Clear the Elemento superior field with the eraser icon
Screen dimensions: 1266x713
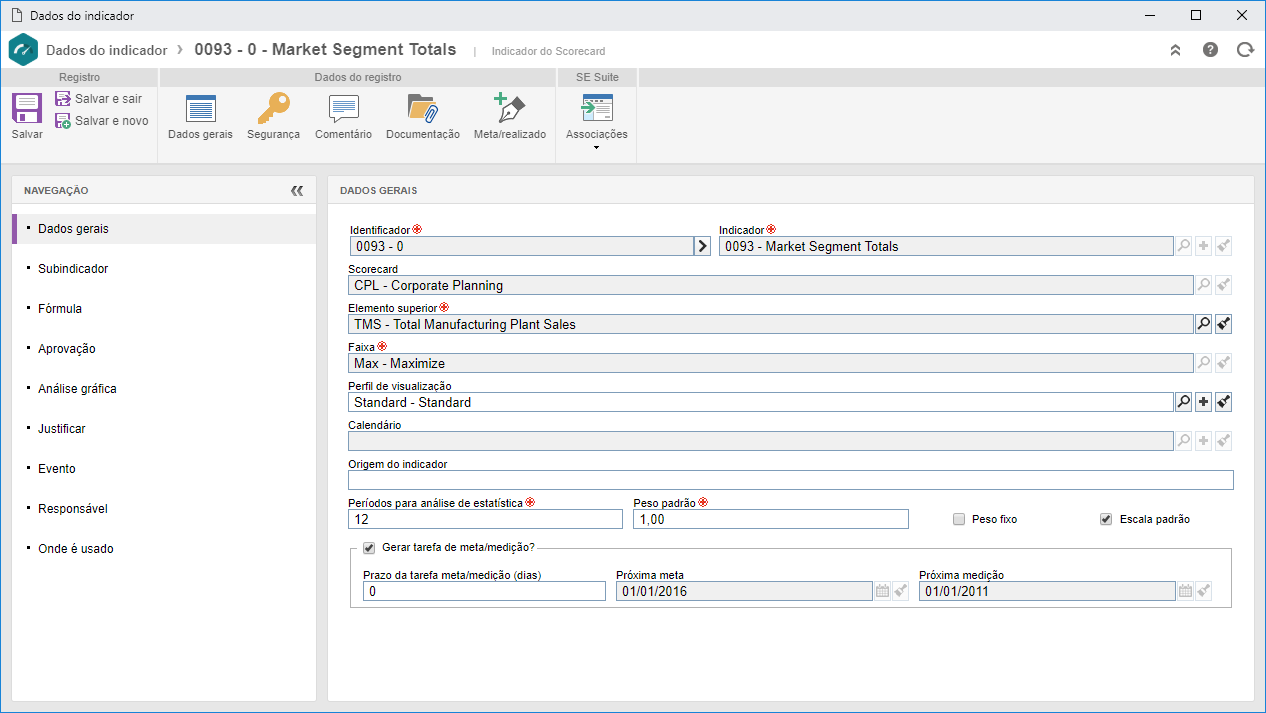click(1224, 324)
